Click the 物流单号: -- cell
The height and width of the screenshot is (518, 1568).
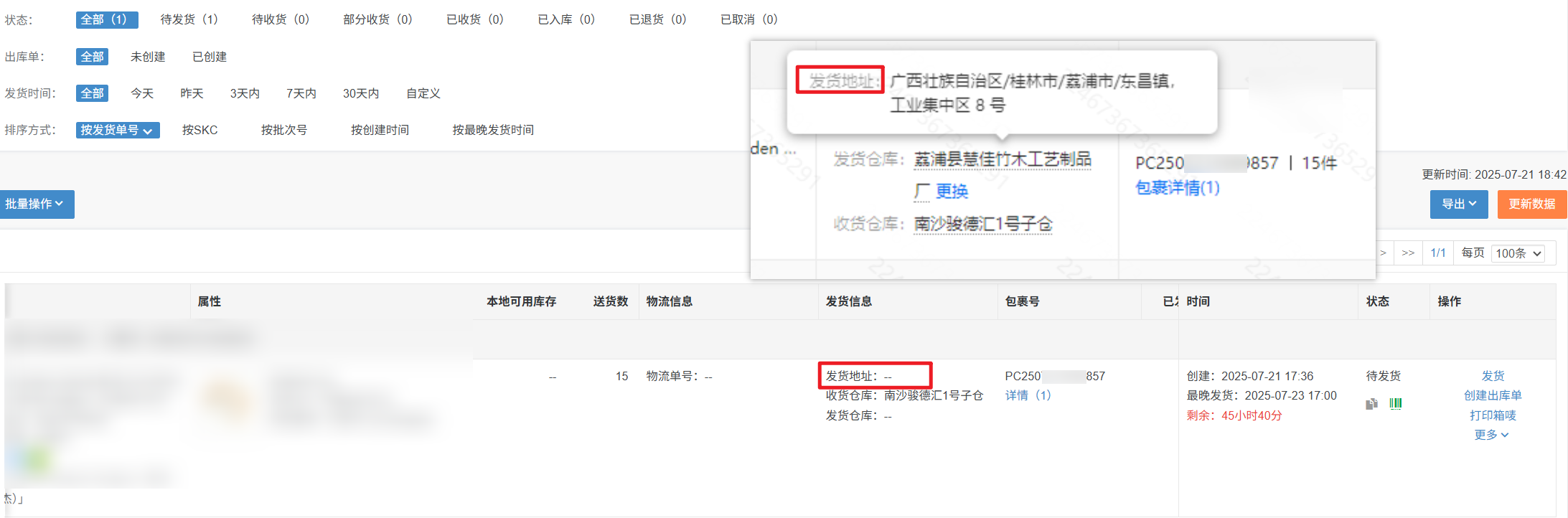[679, 376]
